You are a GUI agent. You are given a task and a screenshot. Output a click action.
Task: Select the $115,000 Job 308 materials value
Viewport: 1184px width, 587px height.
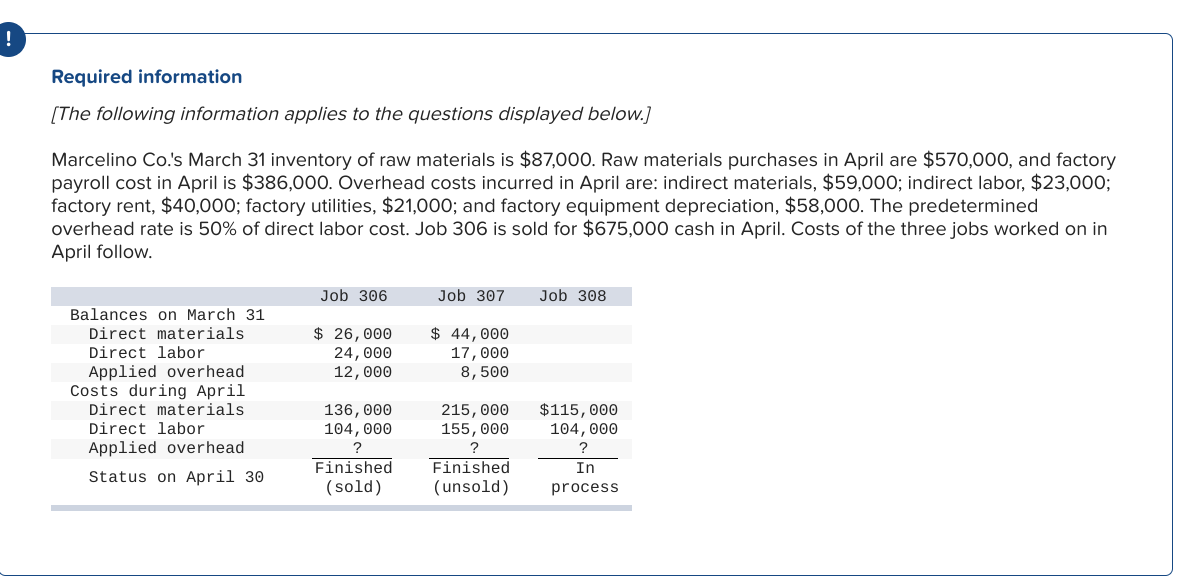point(580,409)
